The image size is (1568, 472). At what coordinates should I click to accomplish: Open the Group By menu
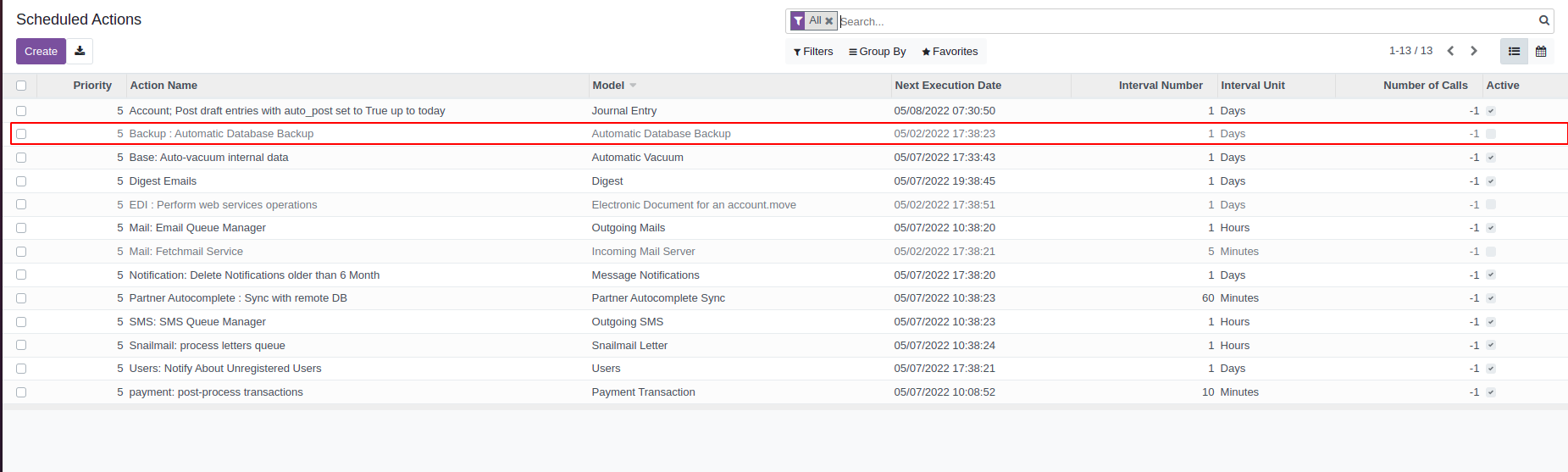[878, 52]
